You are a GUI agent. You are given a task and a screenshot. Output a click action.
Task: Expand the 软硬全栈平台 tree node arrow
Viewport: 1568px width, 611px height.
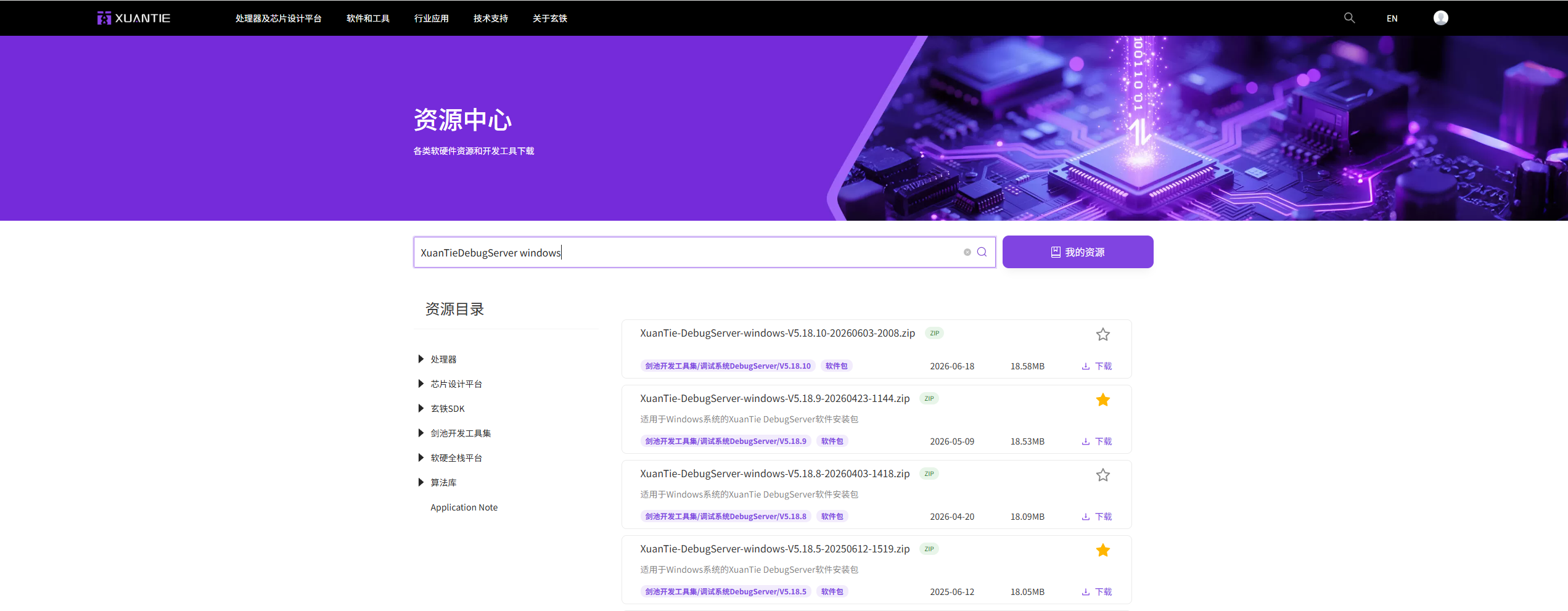click(421, 457)
